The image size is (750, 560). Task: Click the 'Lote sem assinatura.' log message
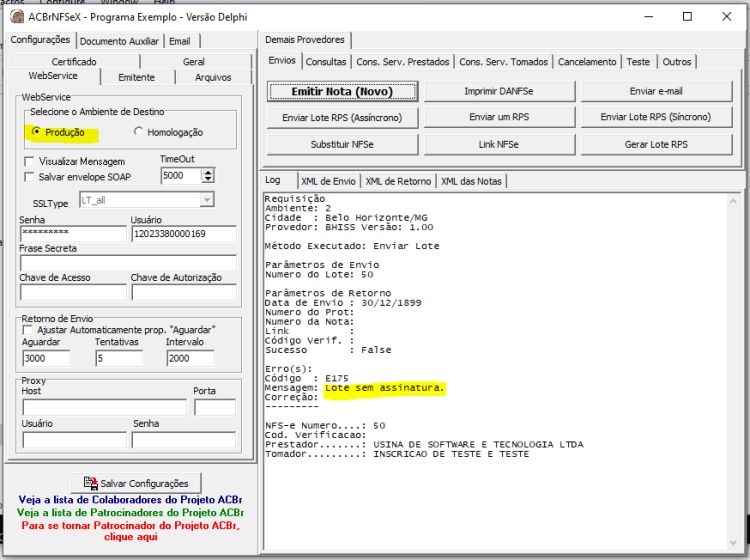[385, 388]
